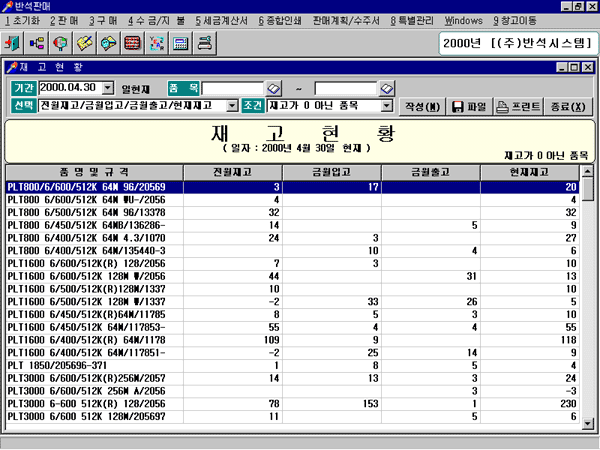Select row PLT3000 6/600/512K(R)256M/2057
The image size is (600, 450).
point(293,378)
